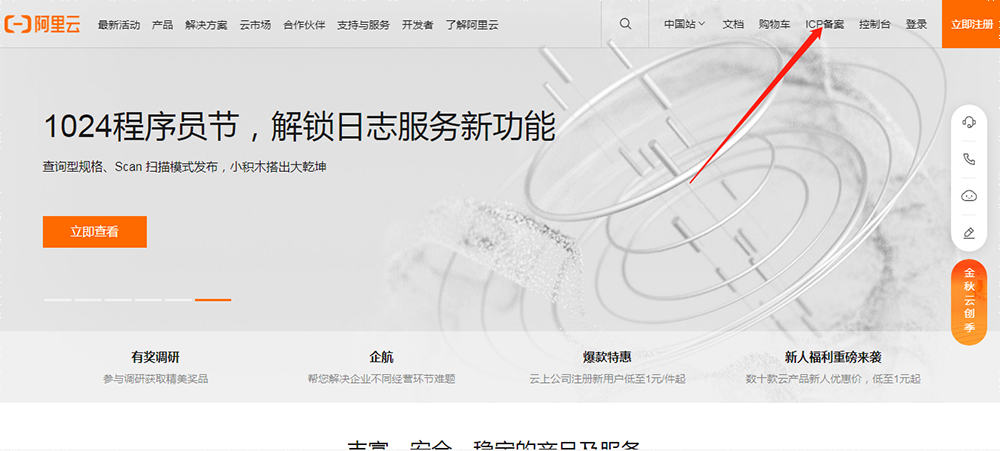Screen dimensions: 1000x451
Task: Expand the 了解阿里云 menu
Action: click(x=472, y=24)
